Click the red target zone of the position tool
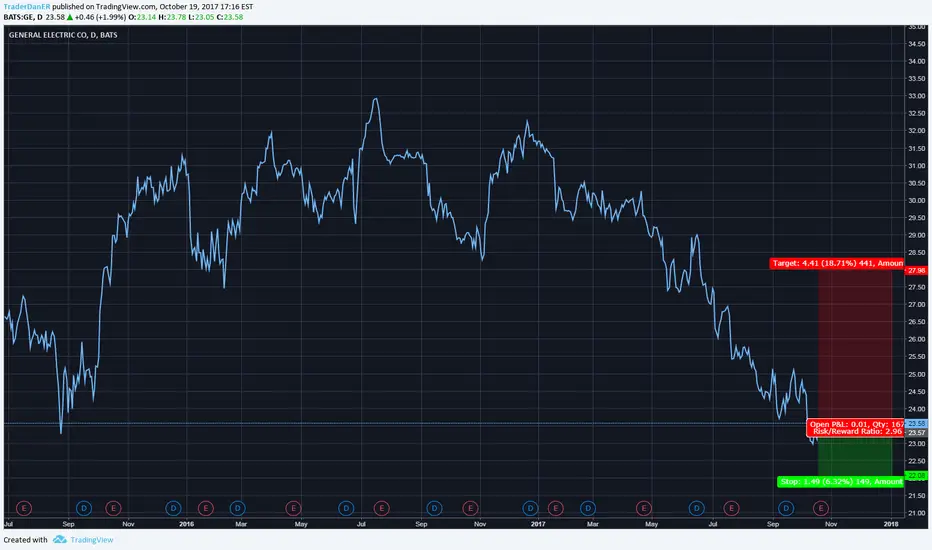 pyautogui.click(x=855, y=347)
